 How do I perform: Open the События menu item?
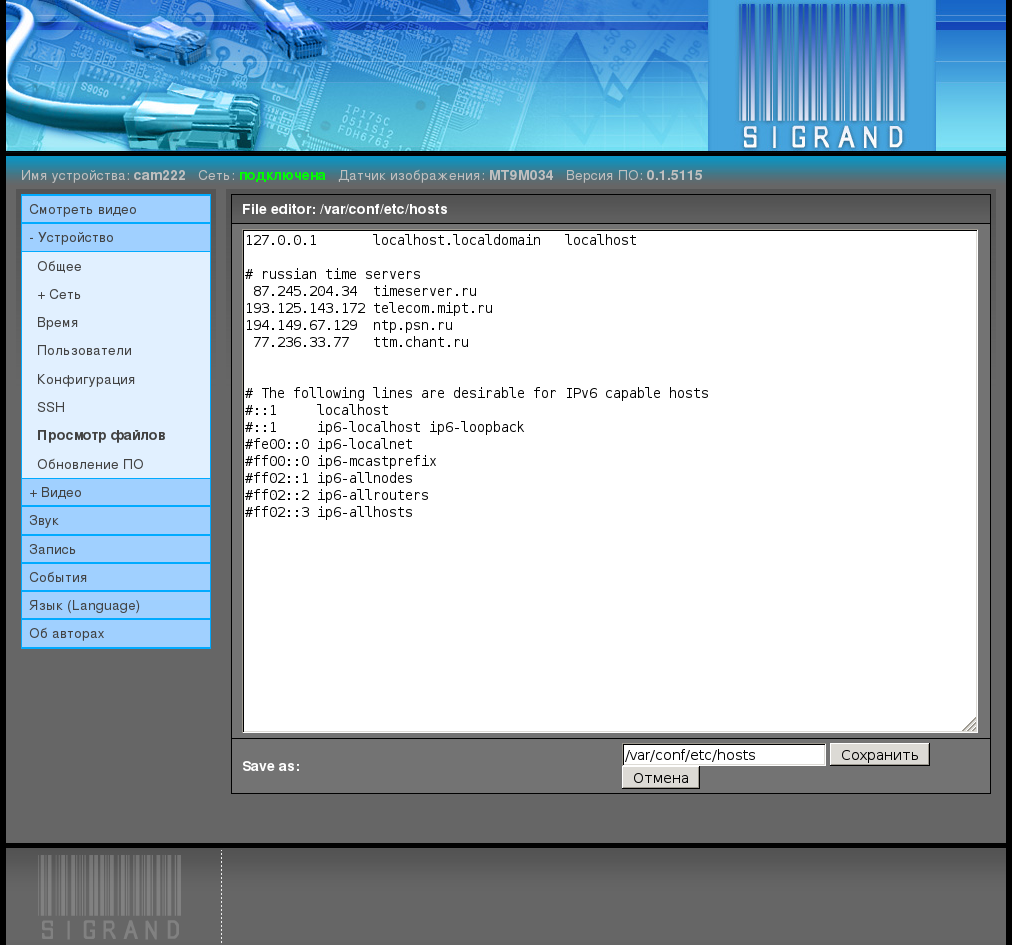click(x=116, y=577)
